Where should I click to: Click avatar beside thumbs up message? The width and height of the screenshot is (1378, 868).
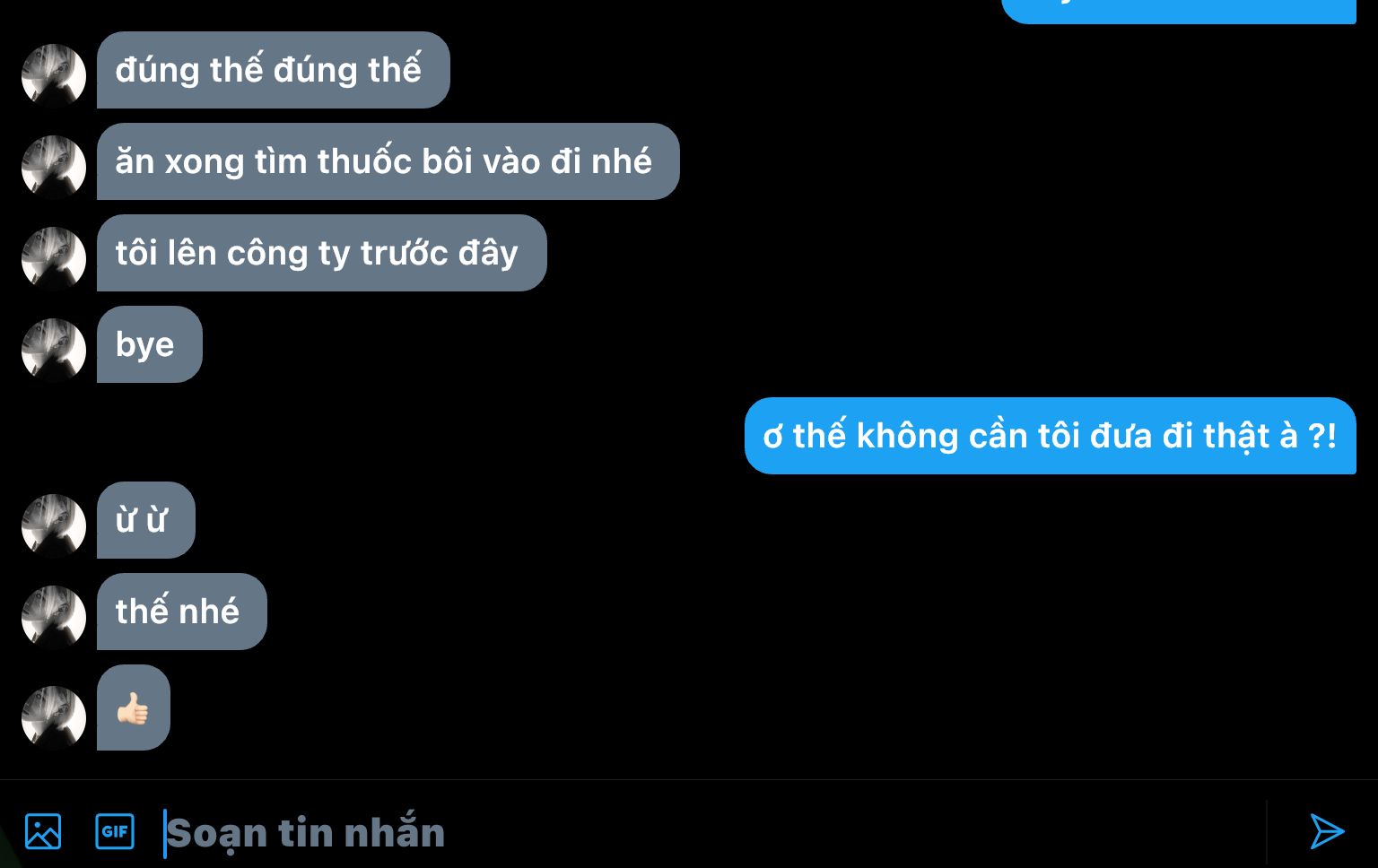pyautogui.click(x=54, y=718)
